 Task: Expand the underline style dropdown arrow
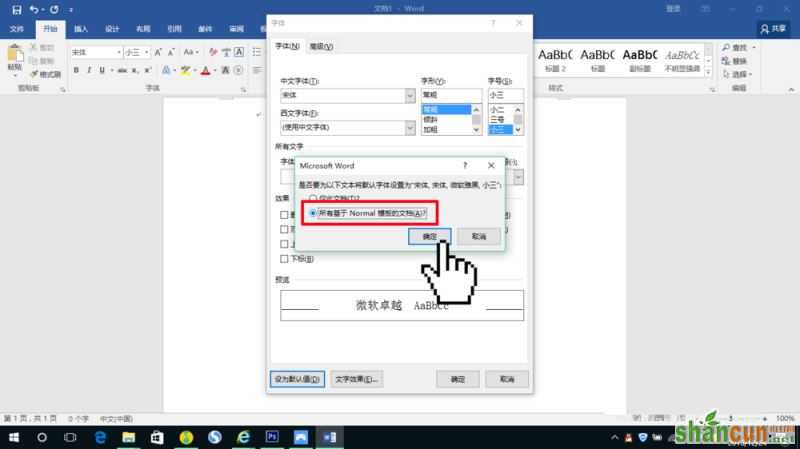point(111,70)
